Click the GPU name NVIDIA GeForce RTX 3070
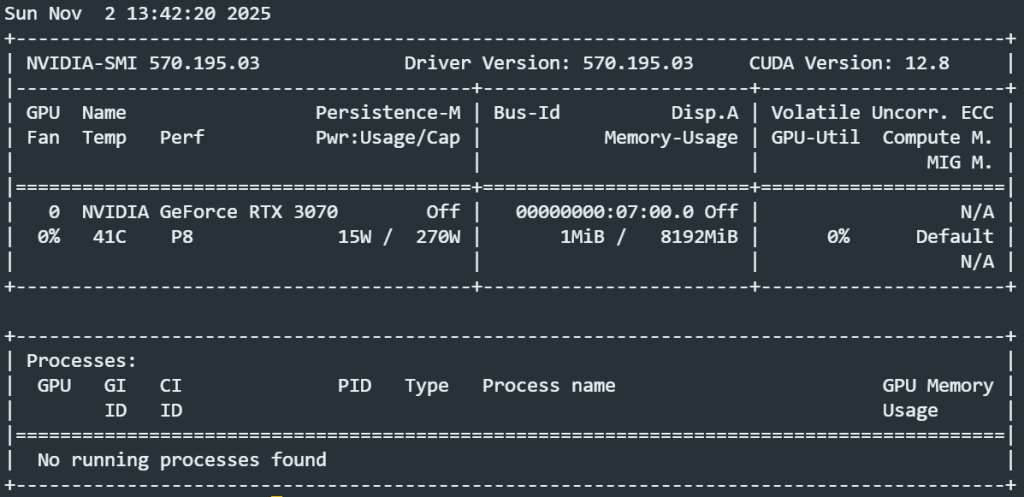 pos(210,212)
